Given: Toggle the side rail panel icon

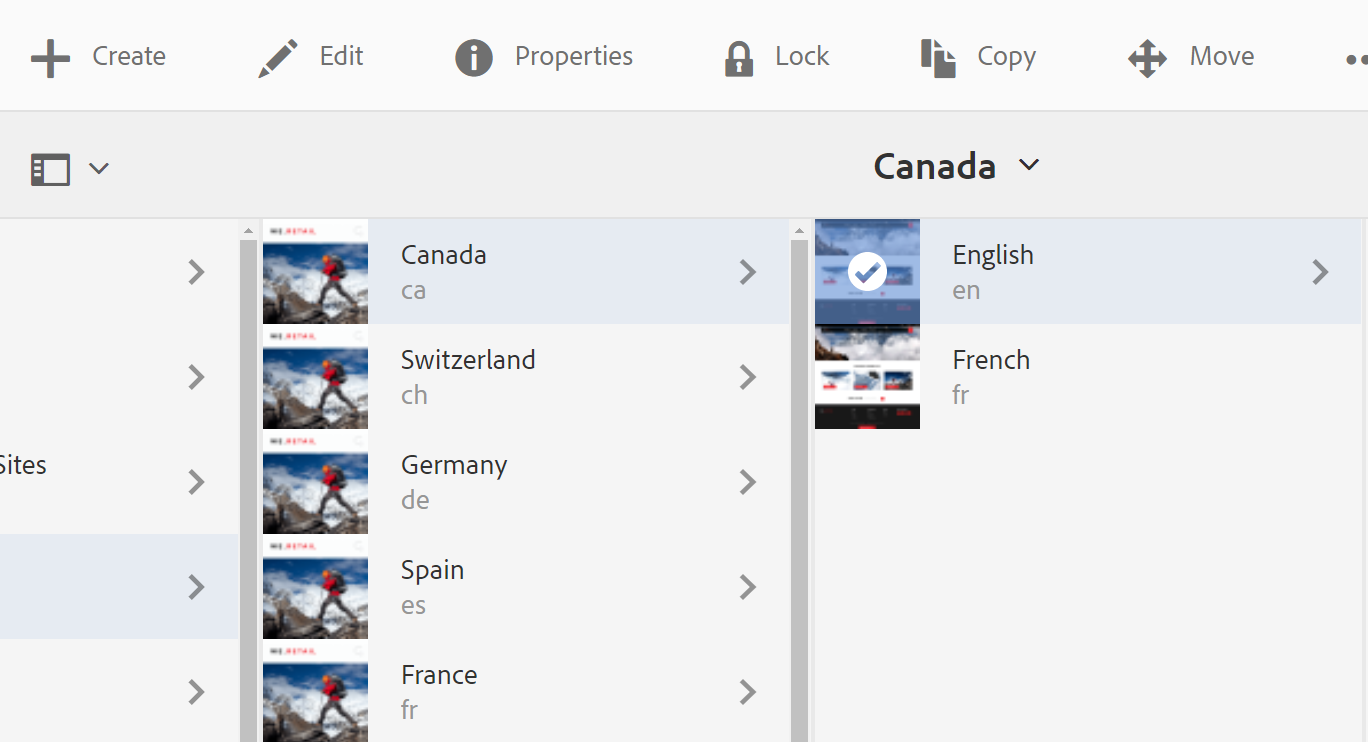Looking at the screenshot, I should pyautogui.click(x=50, y=169).
